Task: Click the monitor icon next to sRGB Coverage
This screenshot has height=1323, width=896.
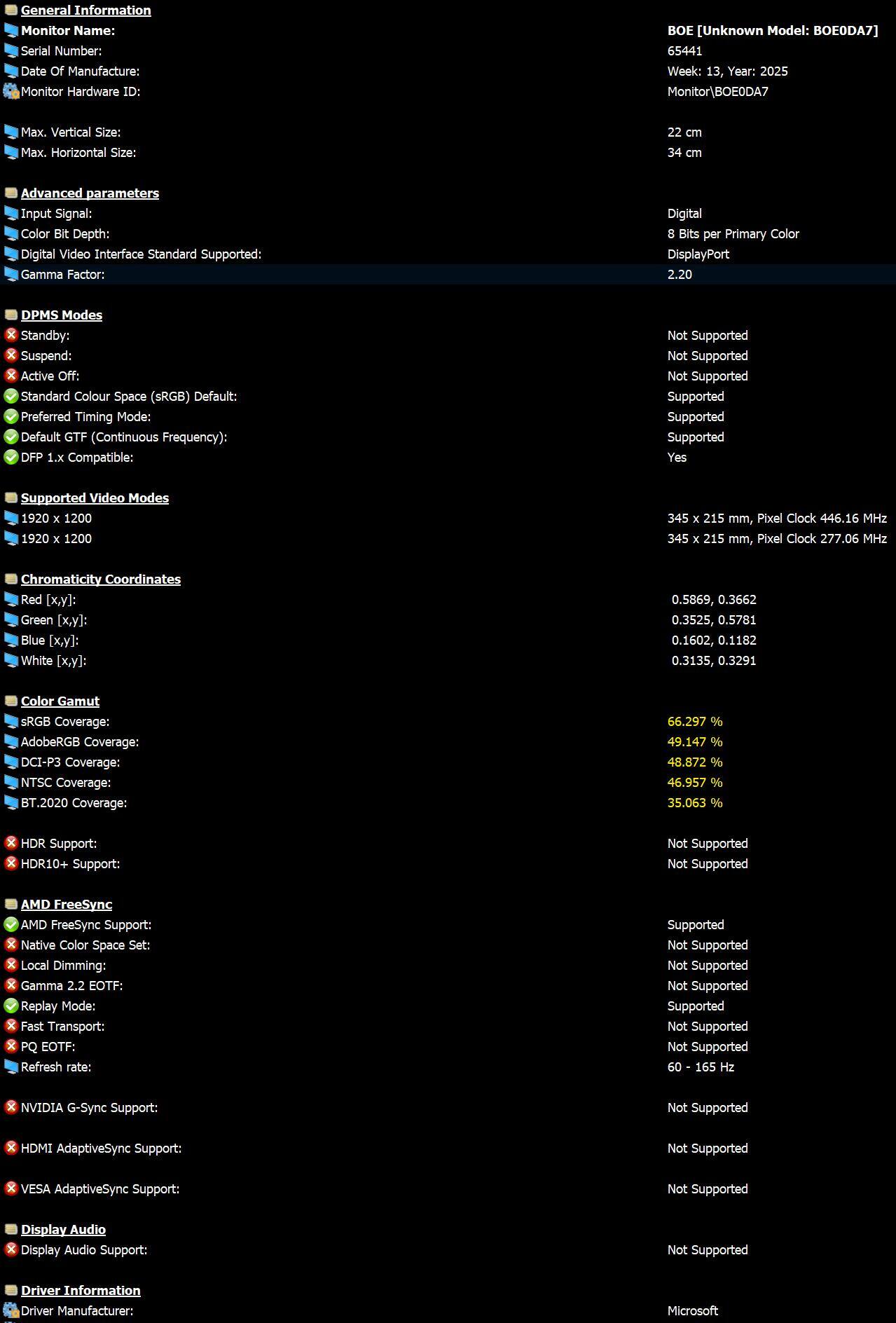Action: coord(11,721)
